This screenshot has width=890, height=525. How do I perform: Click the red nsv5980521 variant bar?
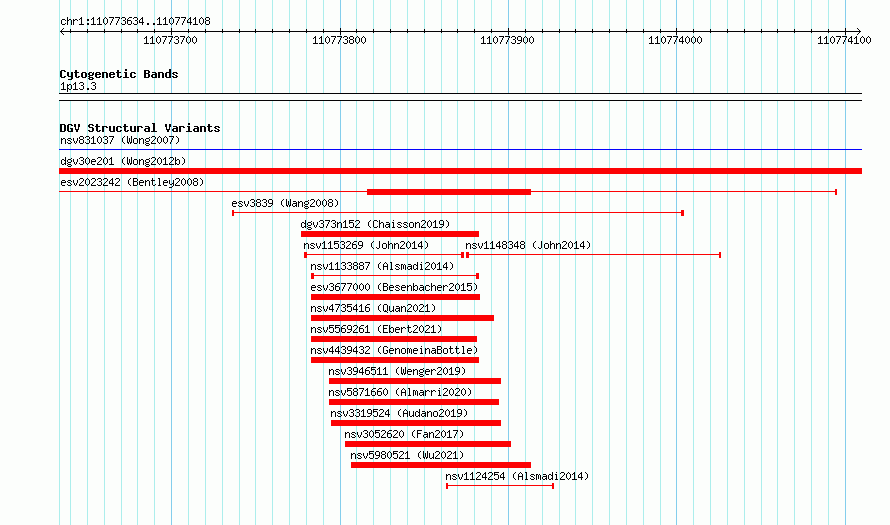tap(441, 465)
